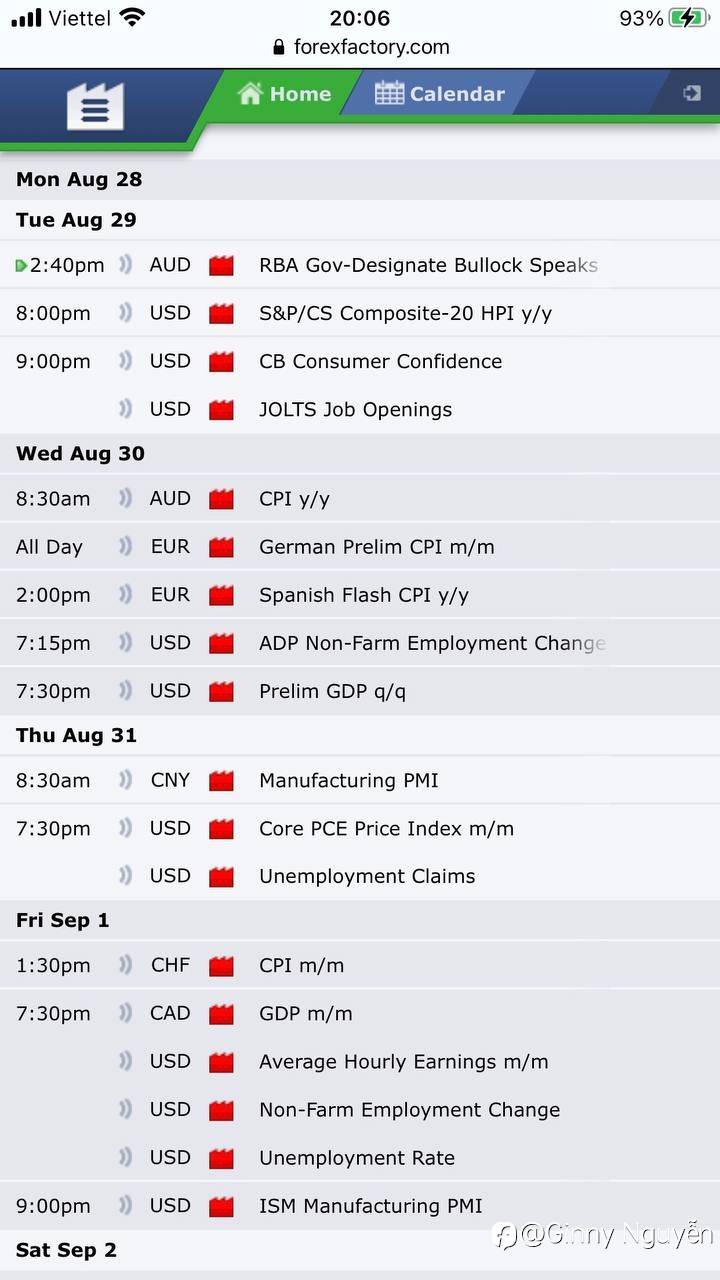Expand the Mon Aug 28 day header

coord(79,180)
